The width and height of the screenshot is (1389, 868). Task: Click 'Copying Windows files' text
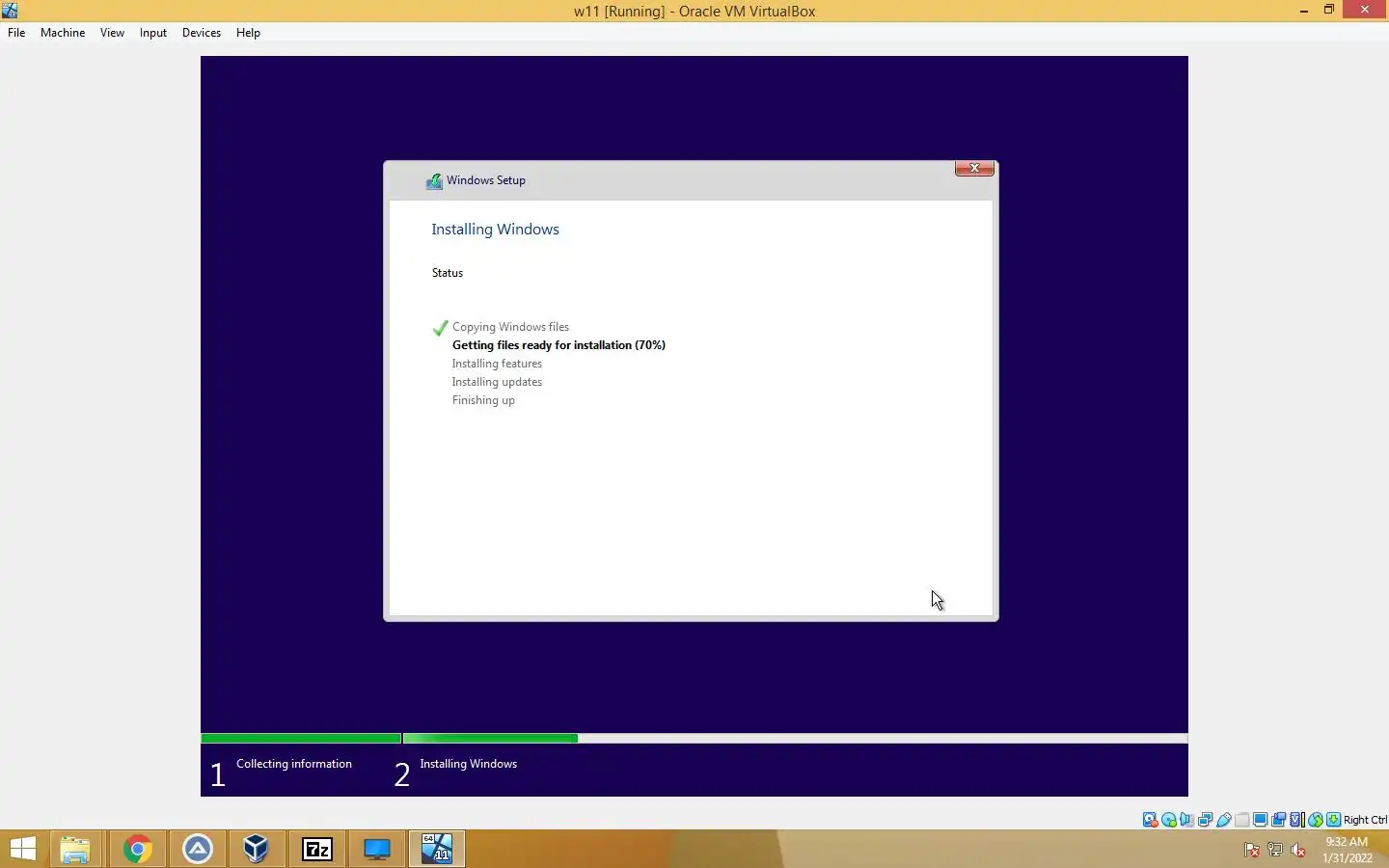[510, 327]
